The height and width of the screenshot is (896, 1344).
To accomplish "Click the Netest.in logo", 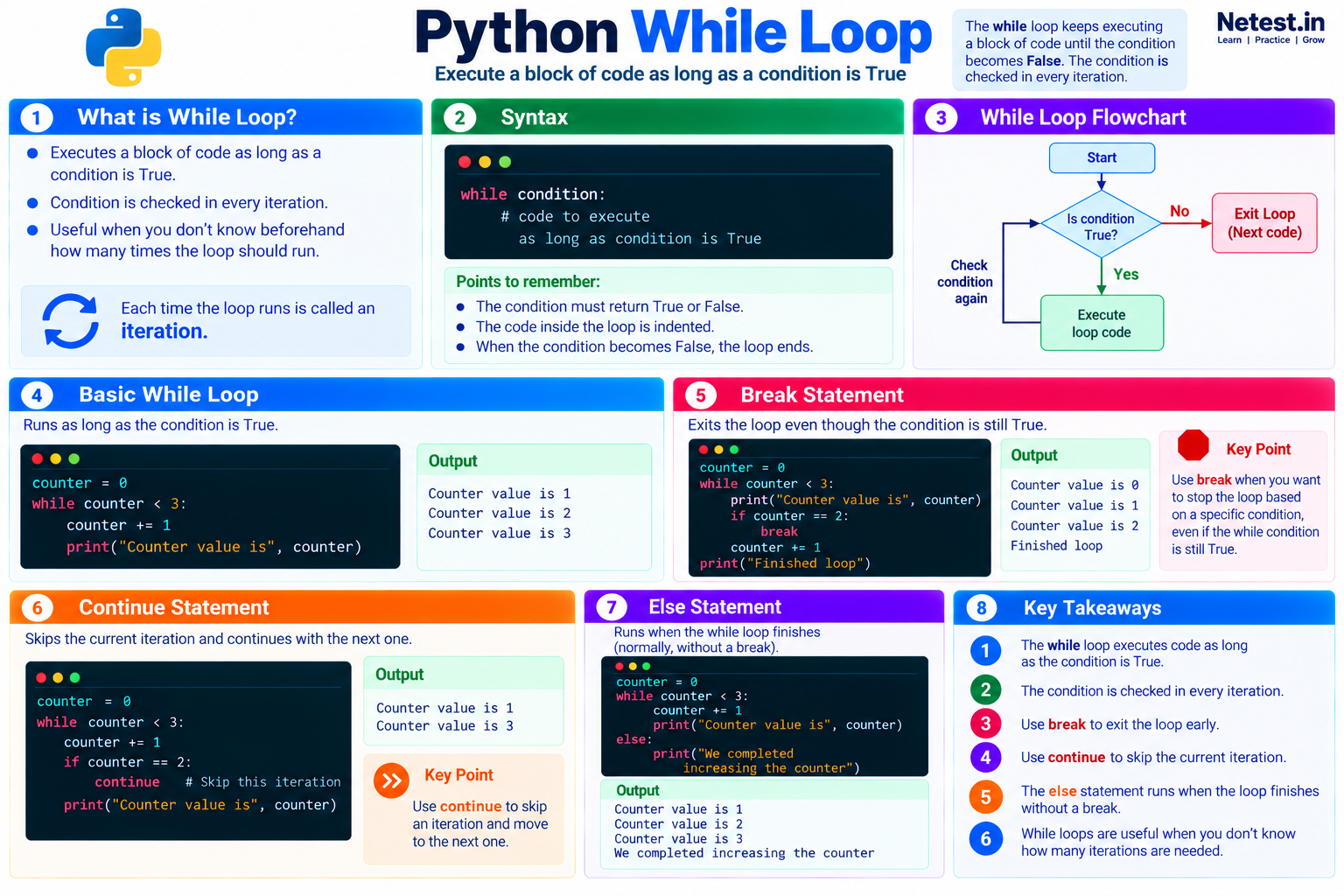I will click(x=1270, y=28).
